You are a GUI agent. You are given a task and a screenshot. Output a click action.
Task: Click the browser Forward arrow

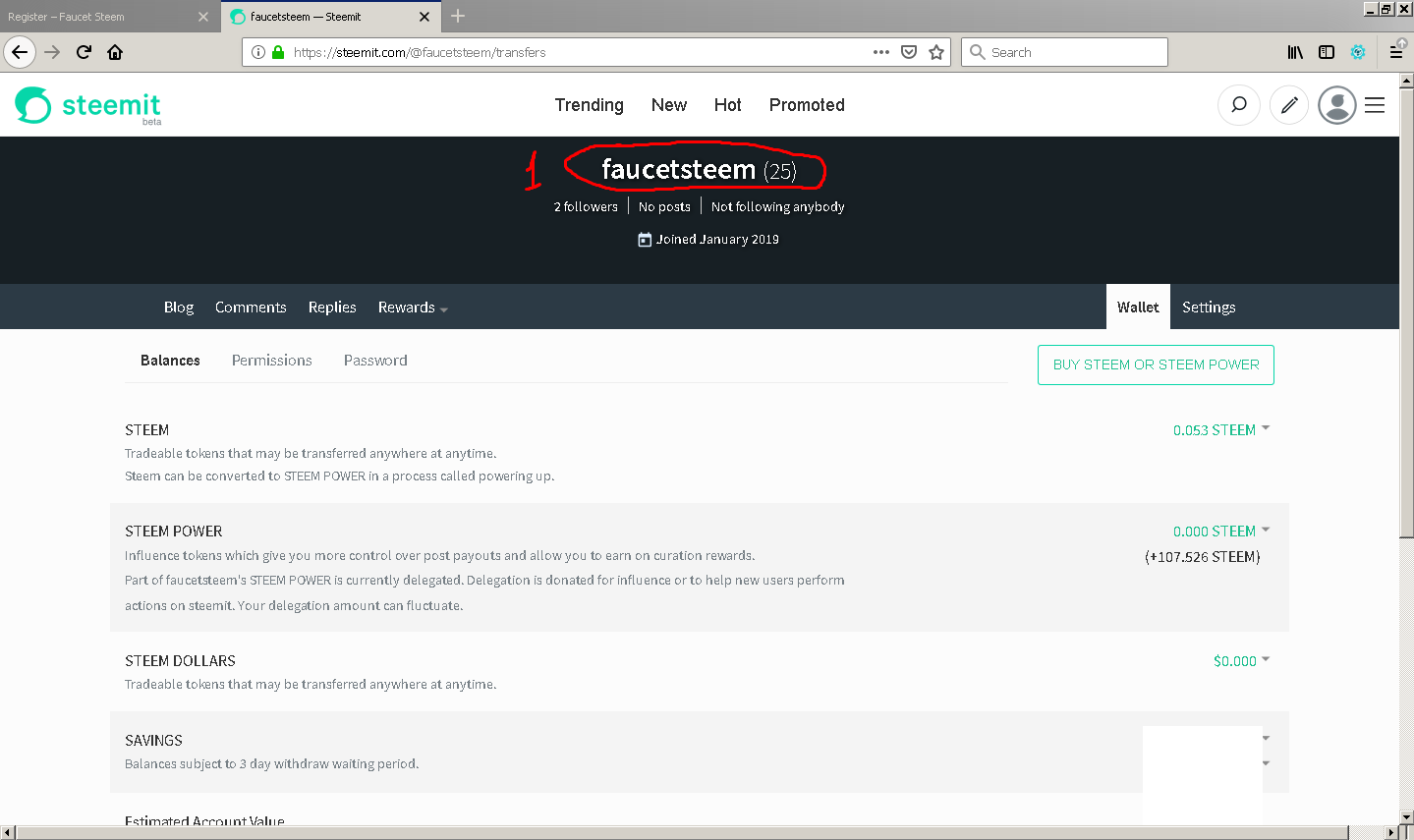[53, 52]
